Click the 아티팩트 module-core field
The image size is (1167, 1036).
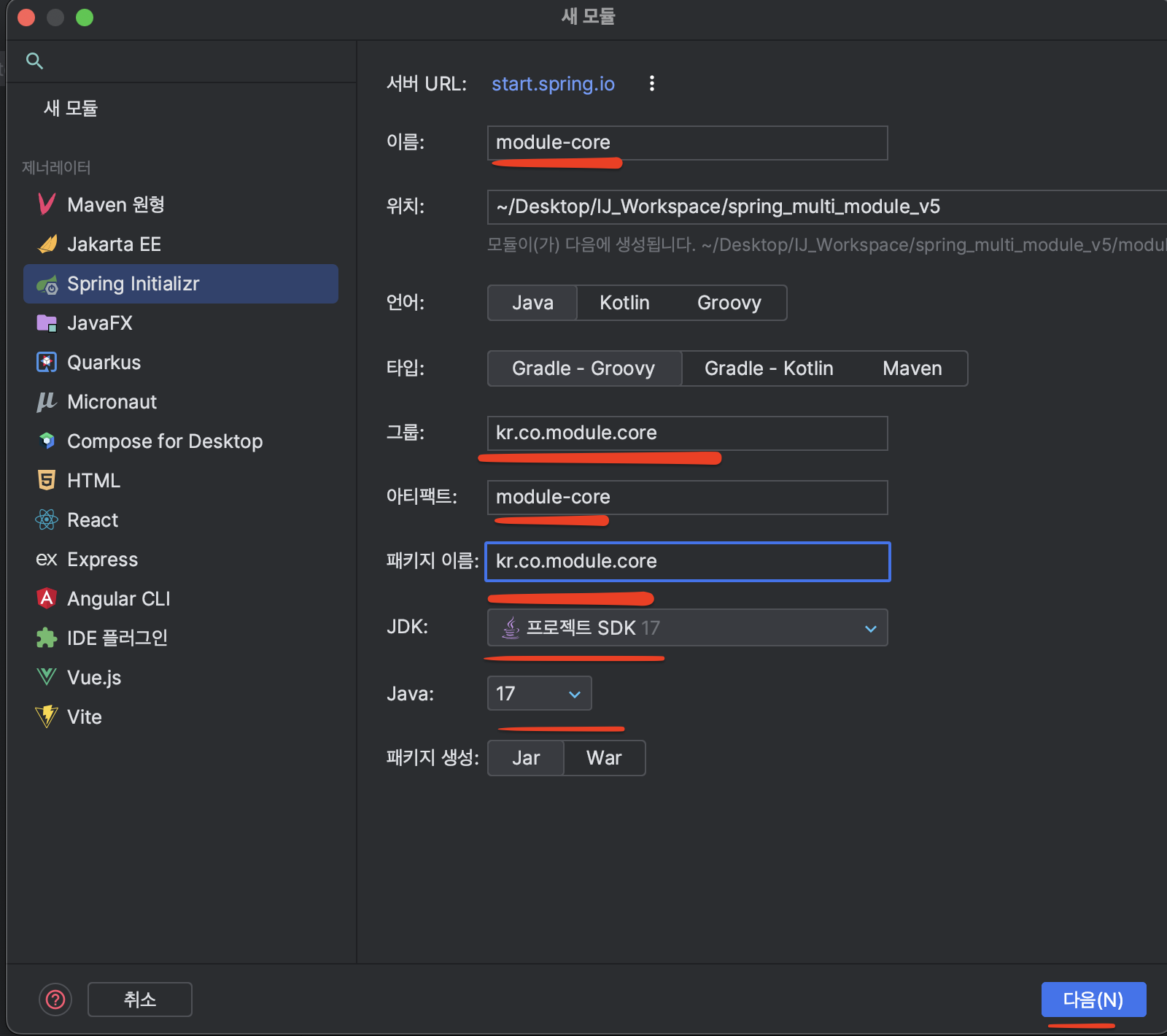[x=687, y=497]
